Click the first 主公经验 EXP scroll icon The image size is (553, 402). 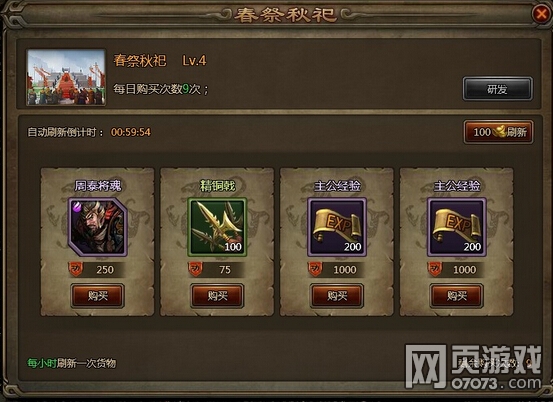pos(337,227)
